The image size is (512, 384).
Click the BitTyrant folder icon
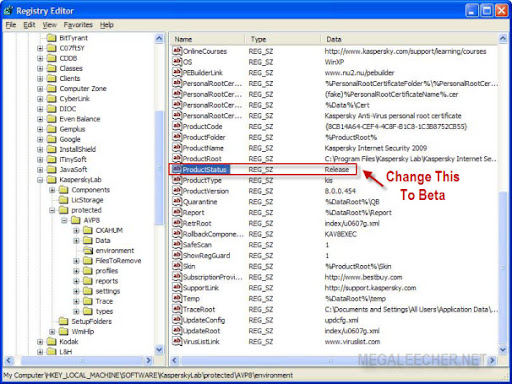click(51, 38)
